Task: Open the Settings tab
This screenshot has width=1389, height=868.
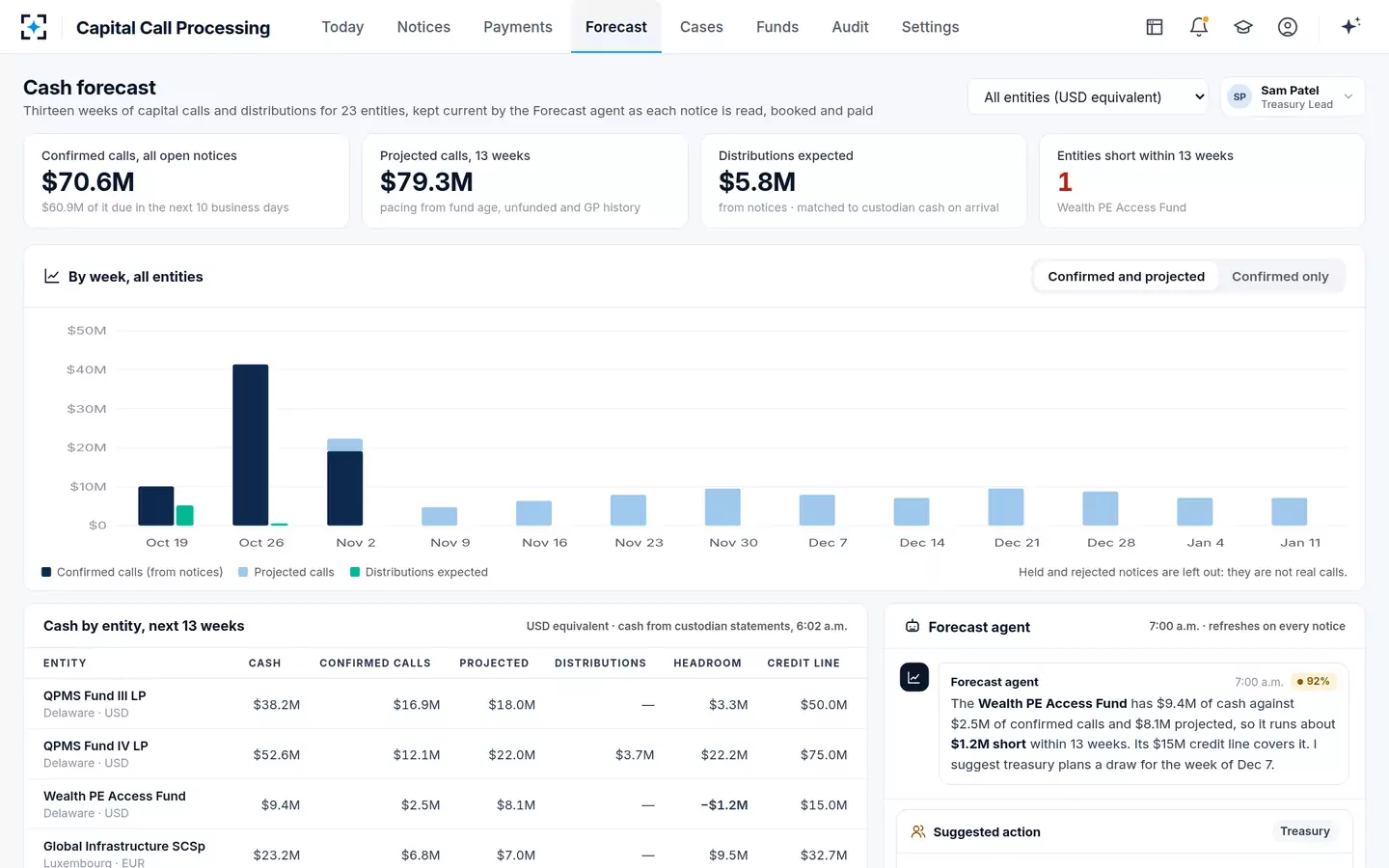Action: (x=930, y=27)
